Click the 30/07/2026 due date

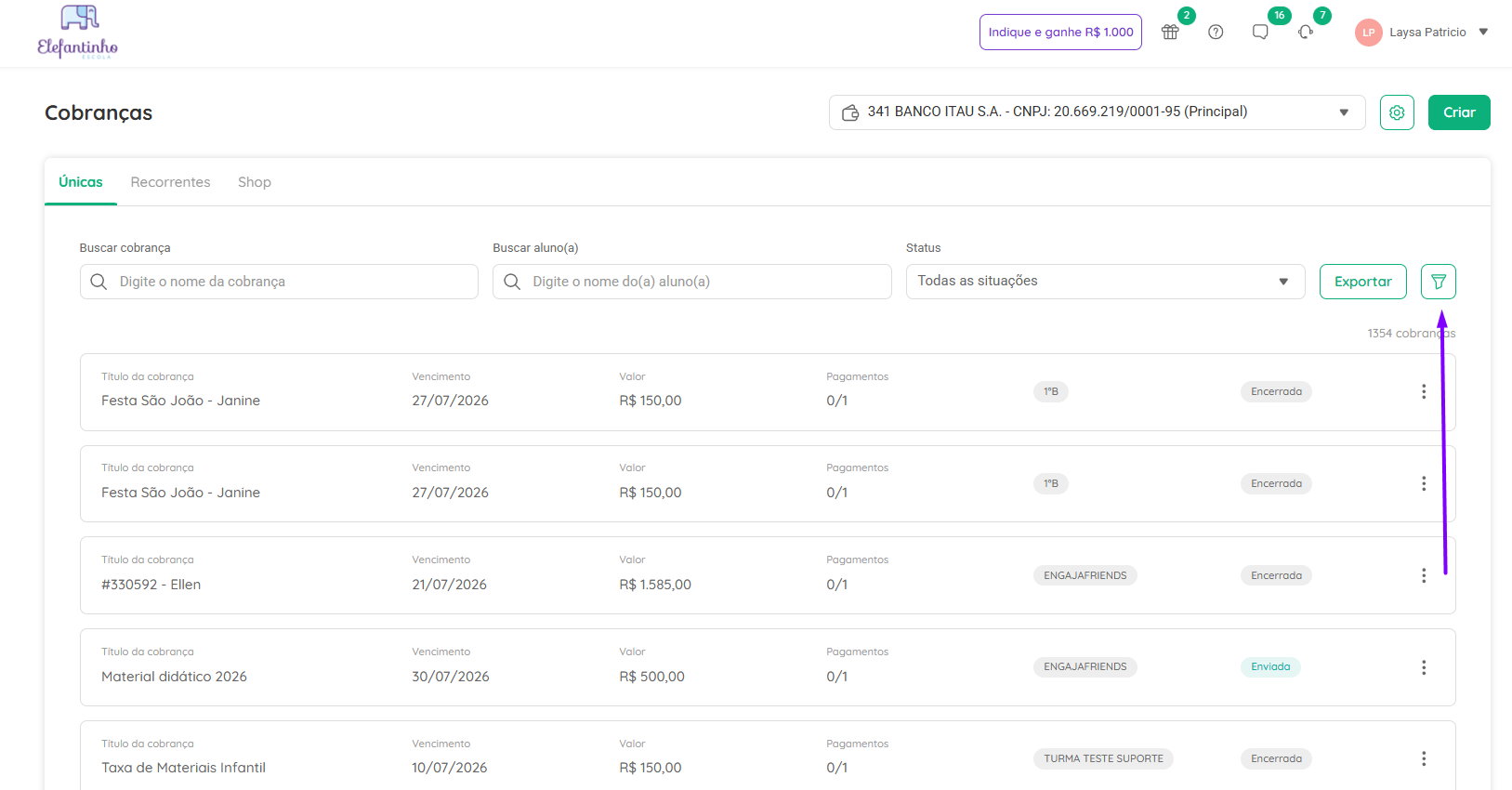pyautogui.click(x=451, y=677)
